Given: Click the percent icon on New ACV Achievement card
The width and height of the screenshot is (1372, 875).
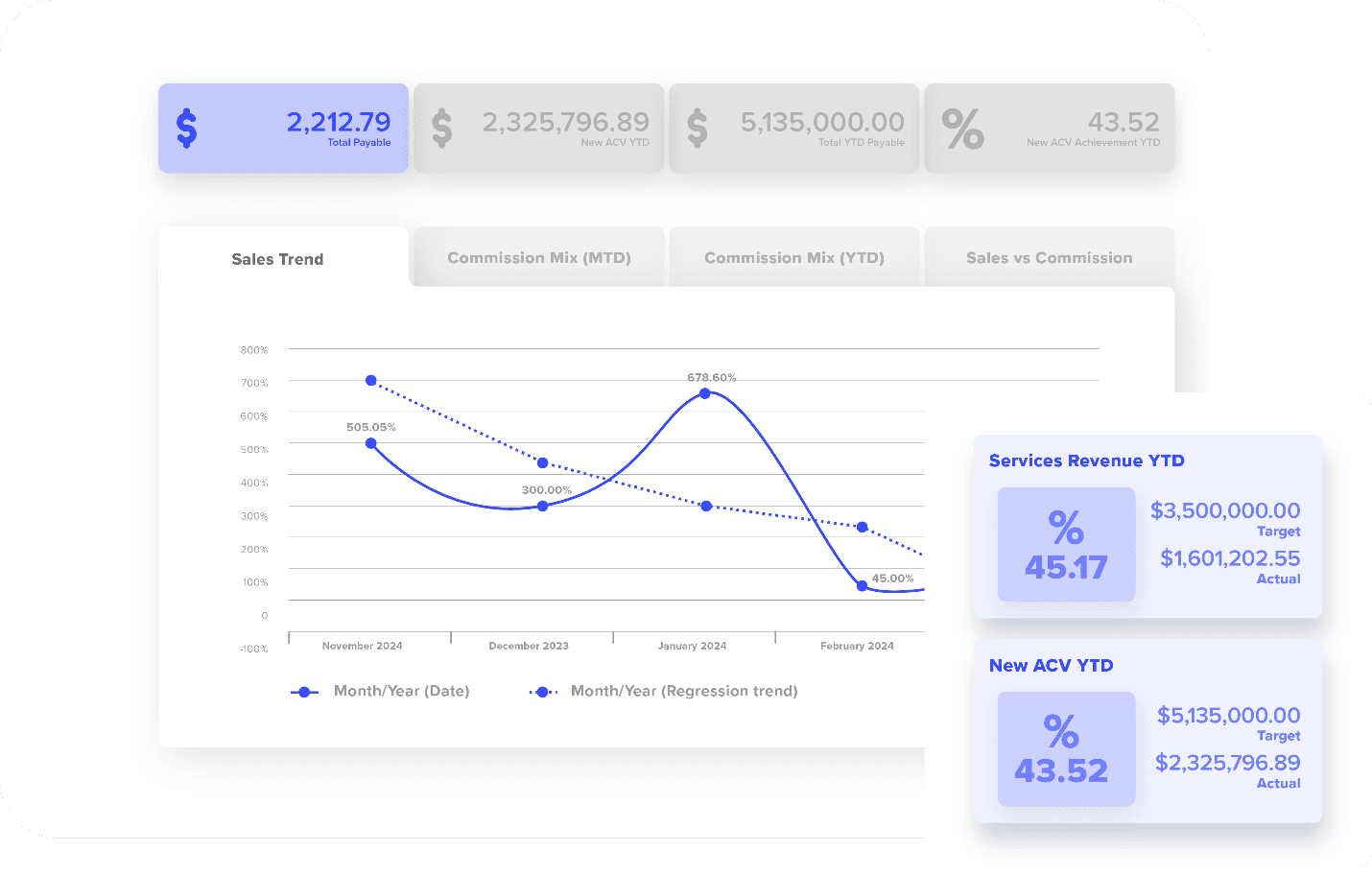Looking at the screenshot, I should click(962, 129).
